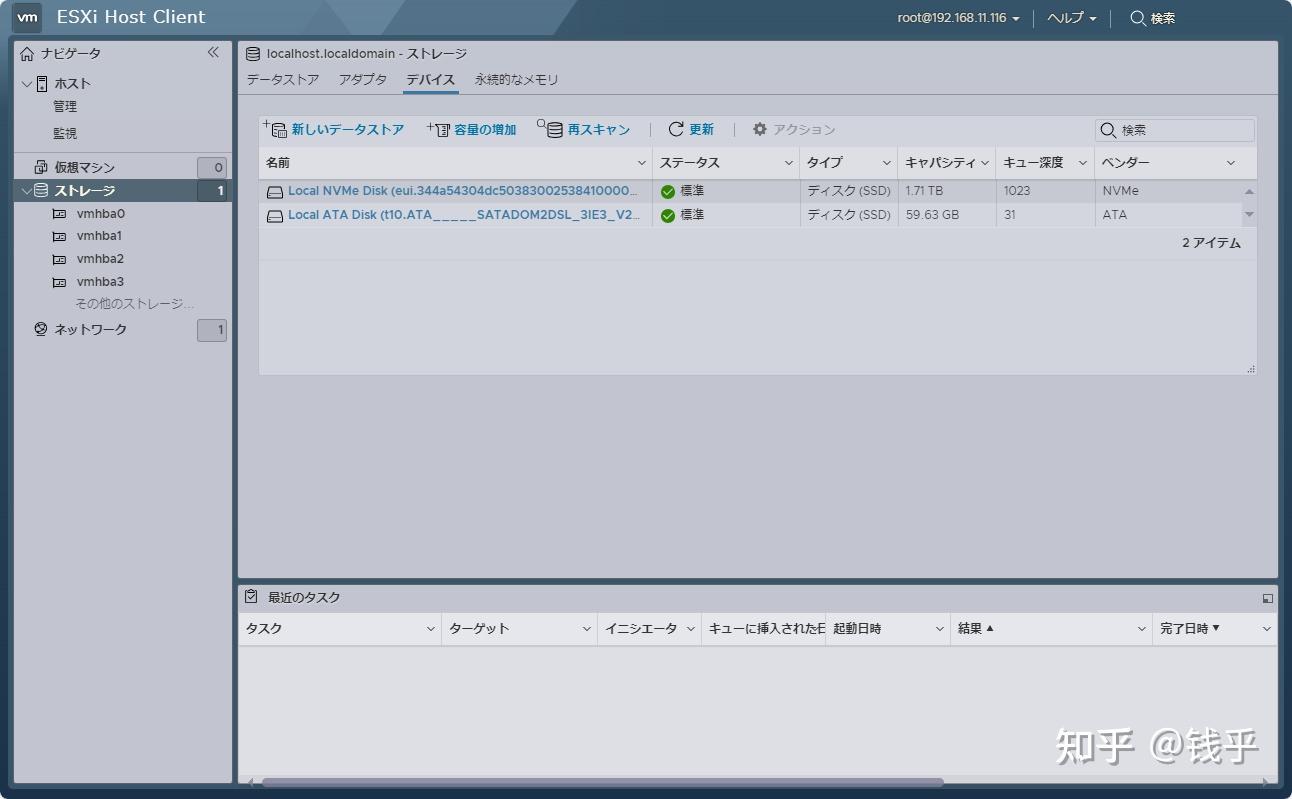Click the green status check for ATA disk
Viewport: 1292px width, 799px height.
click(x=668, y=215)
